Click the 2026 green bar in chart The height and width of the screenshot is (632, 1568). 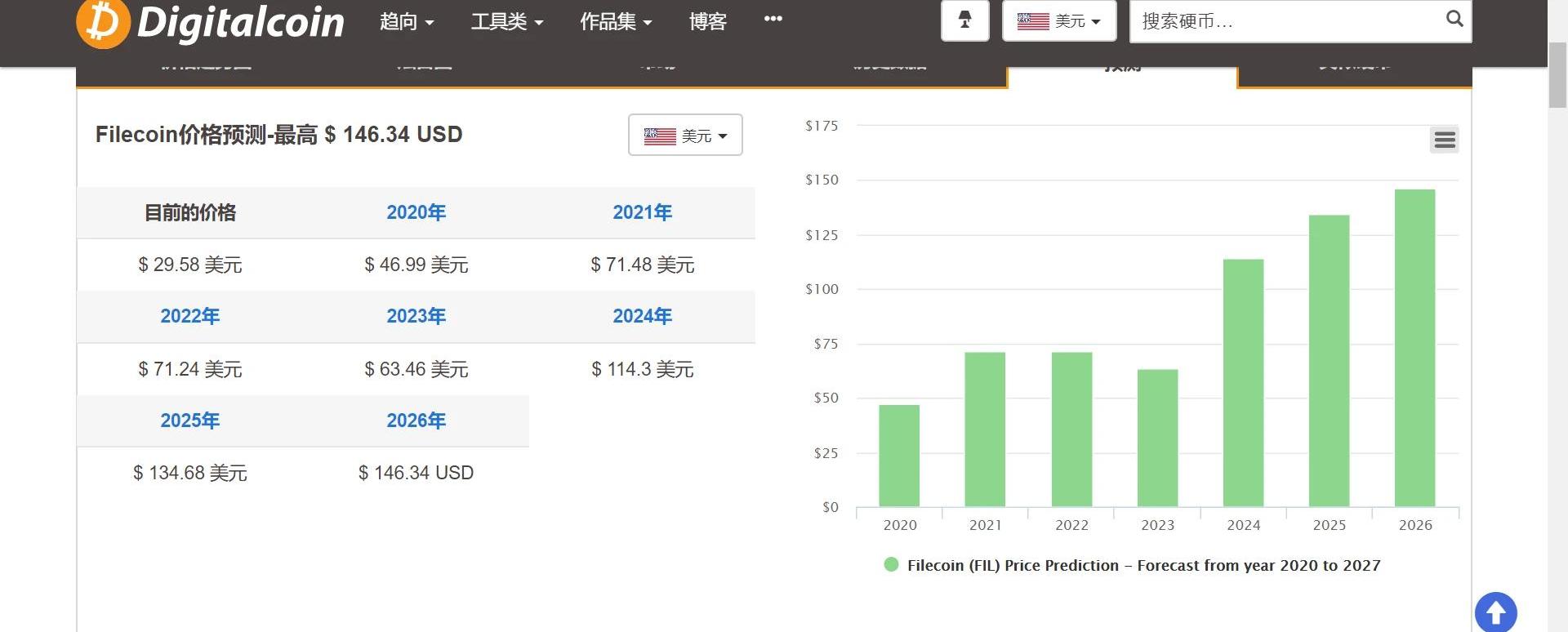[1414, 349]
